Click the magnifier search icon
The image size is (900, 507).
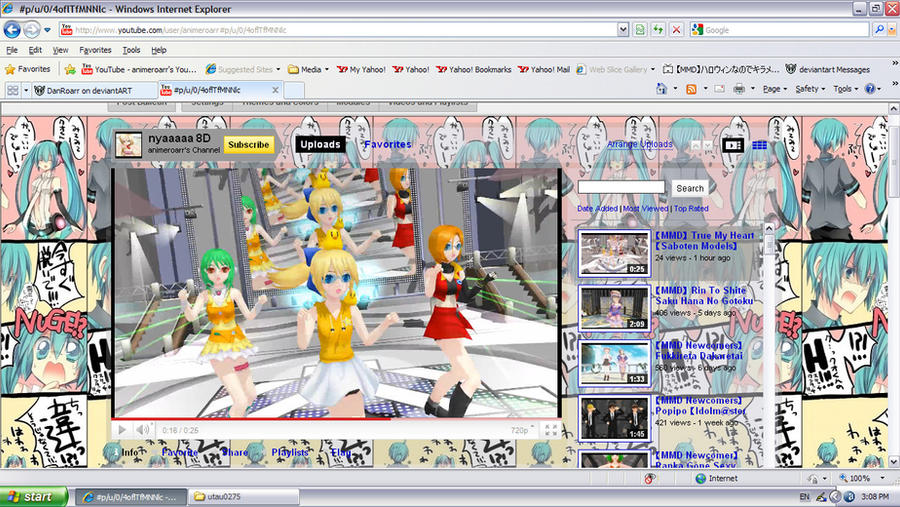point(878,30)
